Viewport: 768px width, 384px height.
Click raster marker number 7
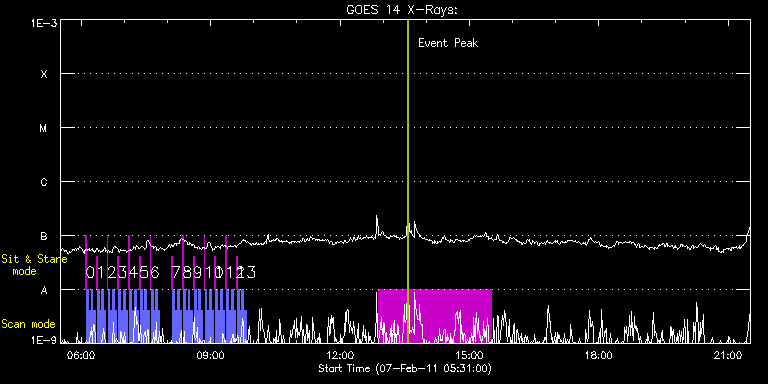tap(176, 272)
